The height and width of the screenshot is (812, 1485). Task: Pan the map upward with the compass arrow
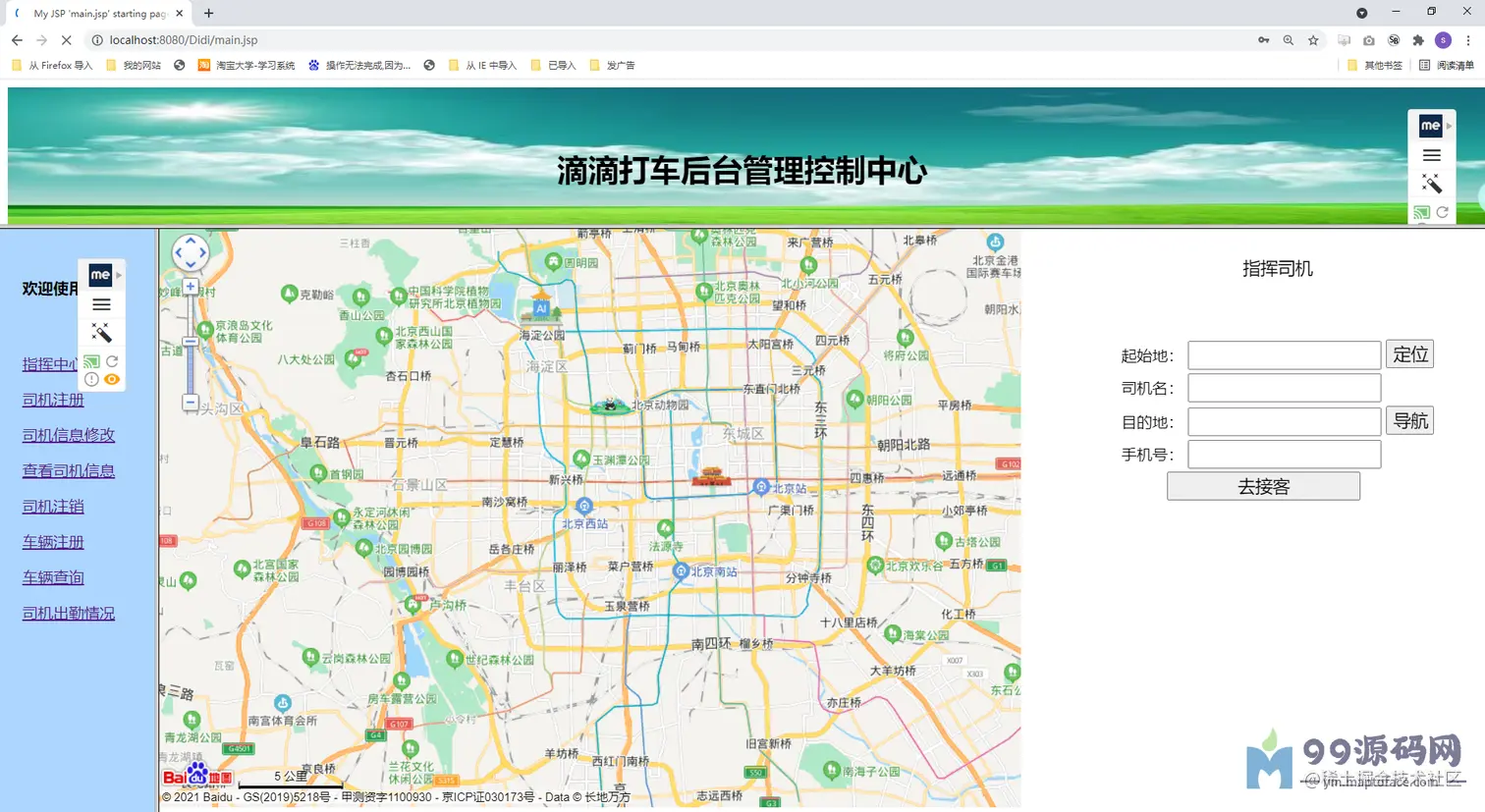tap(191, 240)
